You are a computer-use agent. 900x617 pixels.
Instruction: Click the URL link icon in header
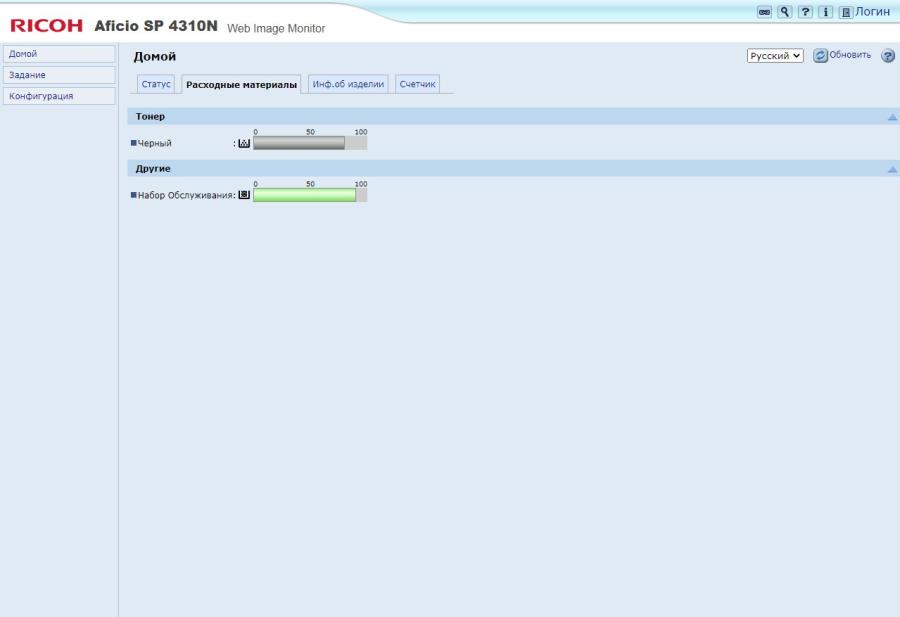click(764, 12)
